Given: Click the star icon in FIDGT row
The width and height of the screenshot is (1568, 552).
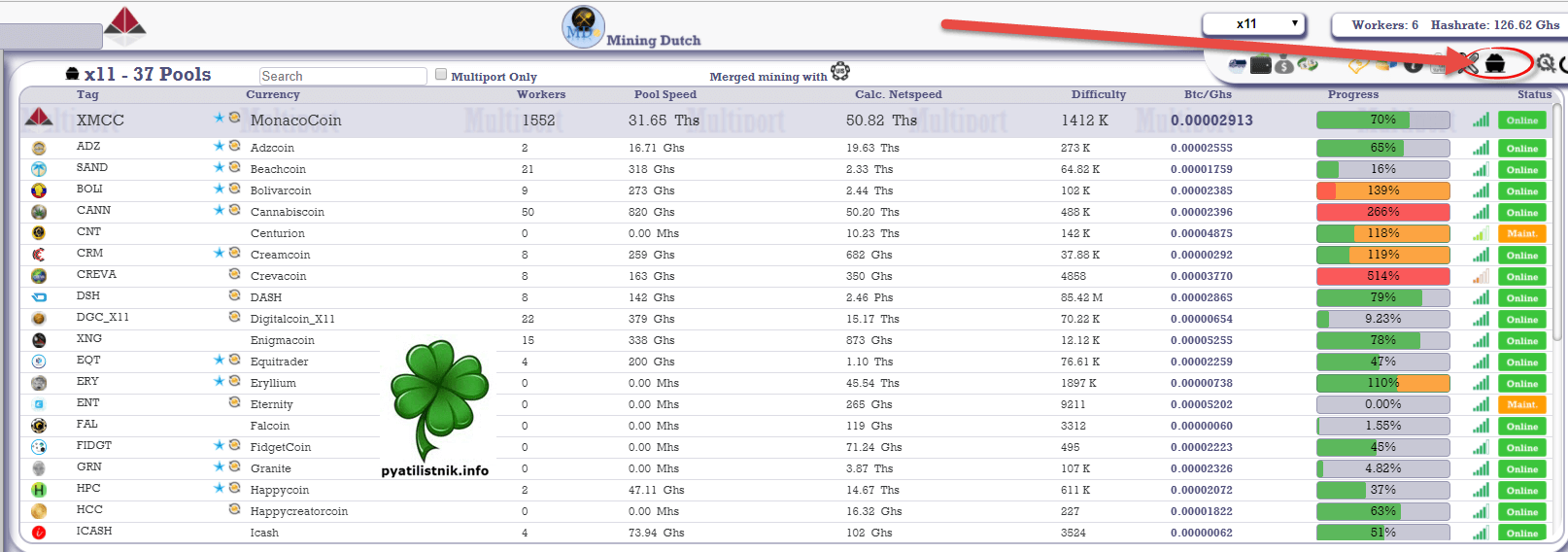Looking at the screenshot, I should tap(220, 445).
